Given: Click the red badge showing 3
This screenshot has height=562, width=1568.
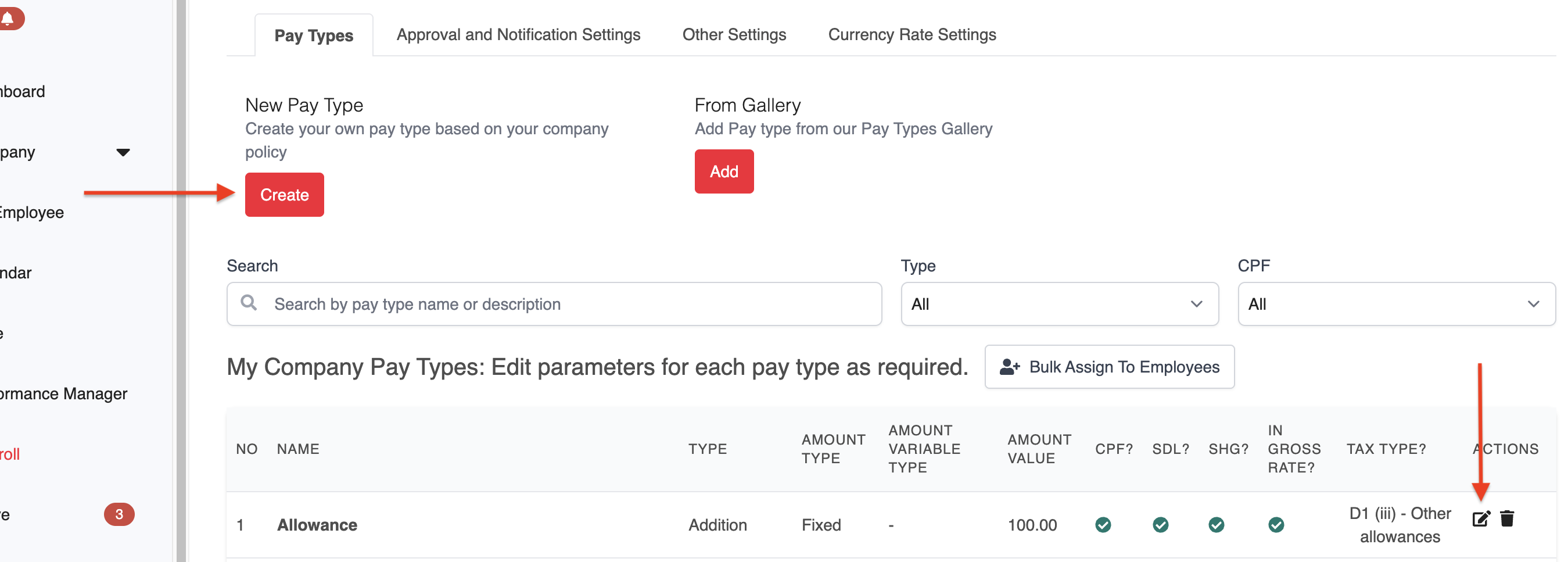Looking at the screenshot, I should point(119,514).
